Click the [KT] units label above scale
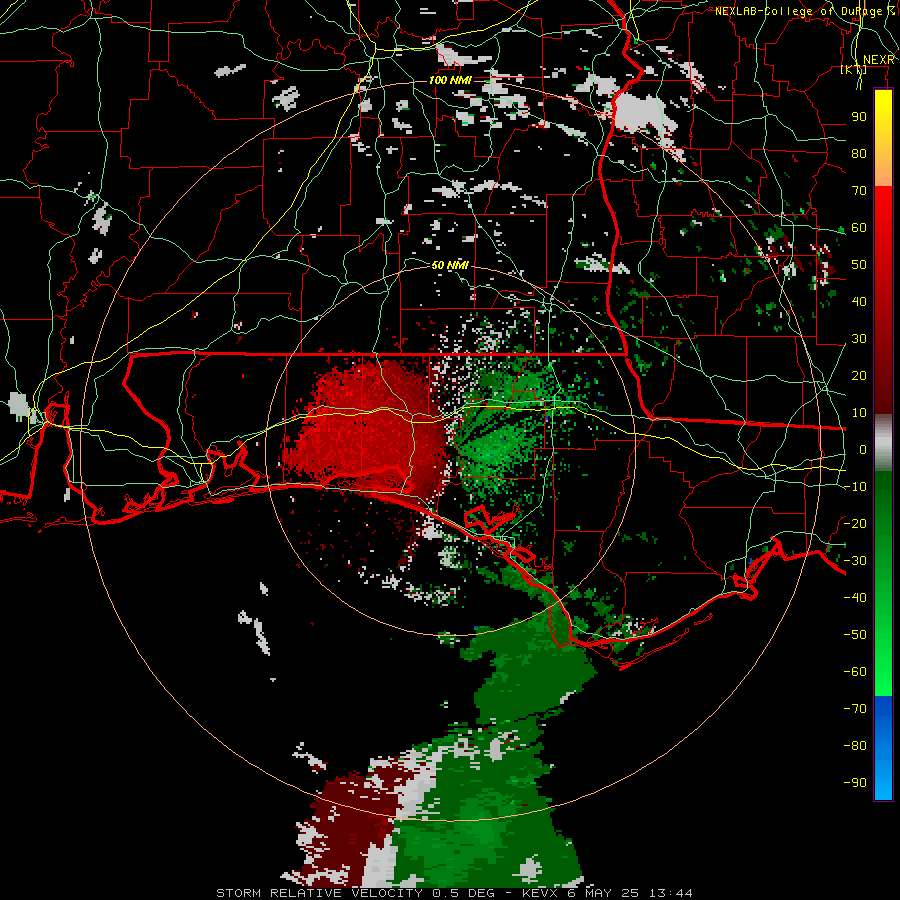This screenshot has width=900, height=900. coord(854,69)
